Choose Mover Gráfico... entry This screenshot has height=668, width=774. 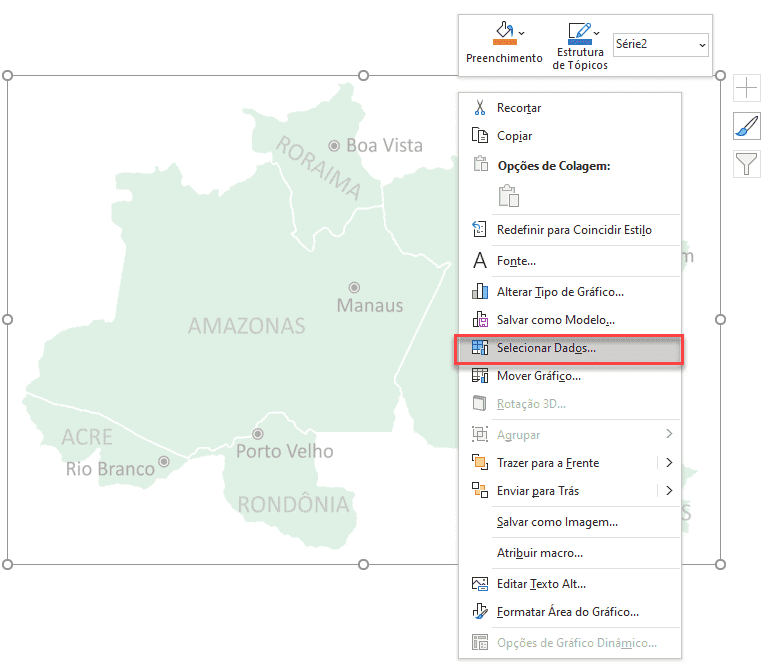[x=570, y=376]
